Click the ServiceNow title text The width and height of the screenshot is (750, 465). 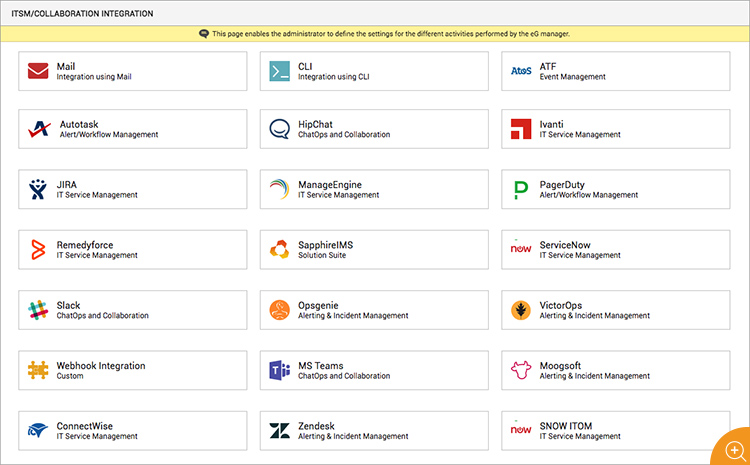click(x=565, y=245)
